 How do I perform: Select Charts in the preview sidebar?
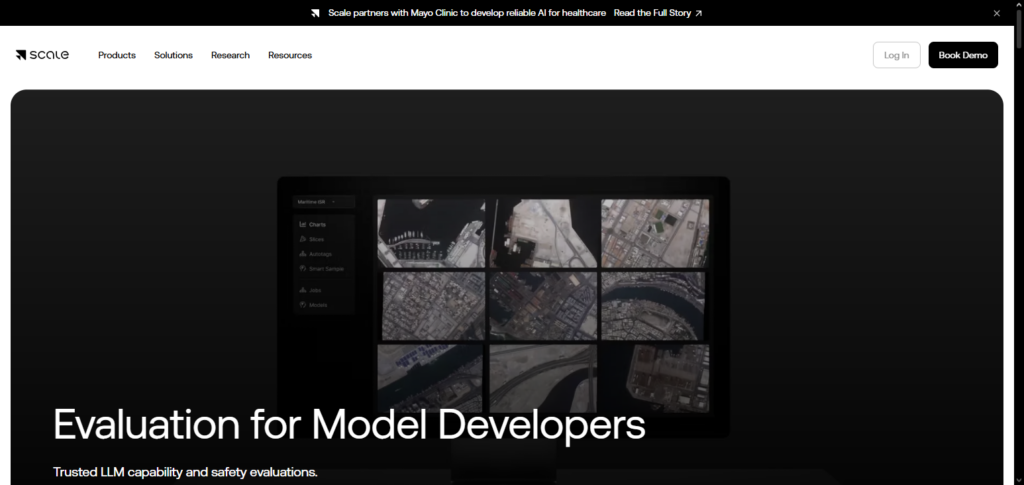click(317, 225)
